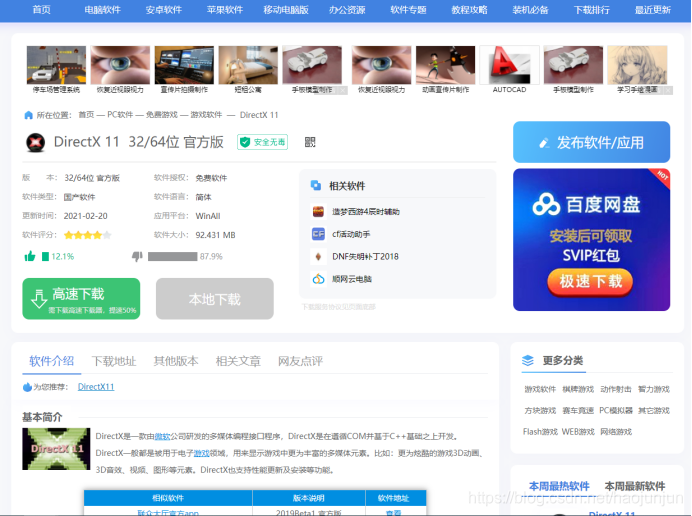Image resolution: width=692 pixels, height=516 pixels.
Task: Open PC模拟器 category link
Action: tap(616, 411)
